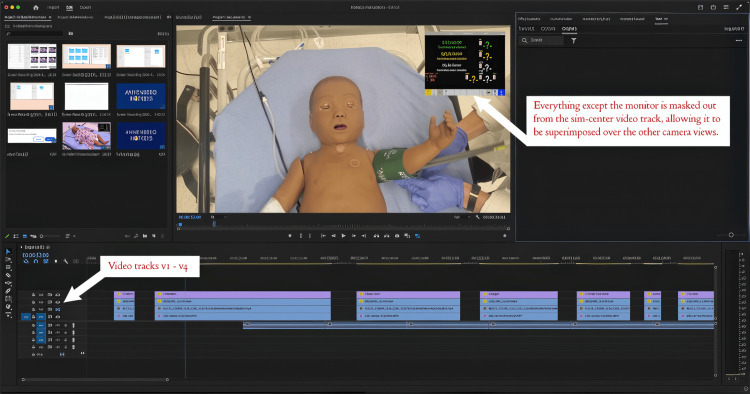750x394 pixels.
Task: Switch to the Export workspace tab
Action: tap(85, 8)
